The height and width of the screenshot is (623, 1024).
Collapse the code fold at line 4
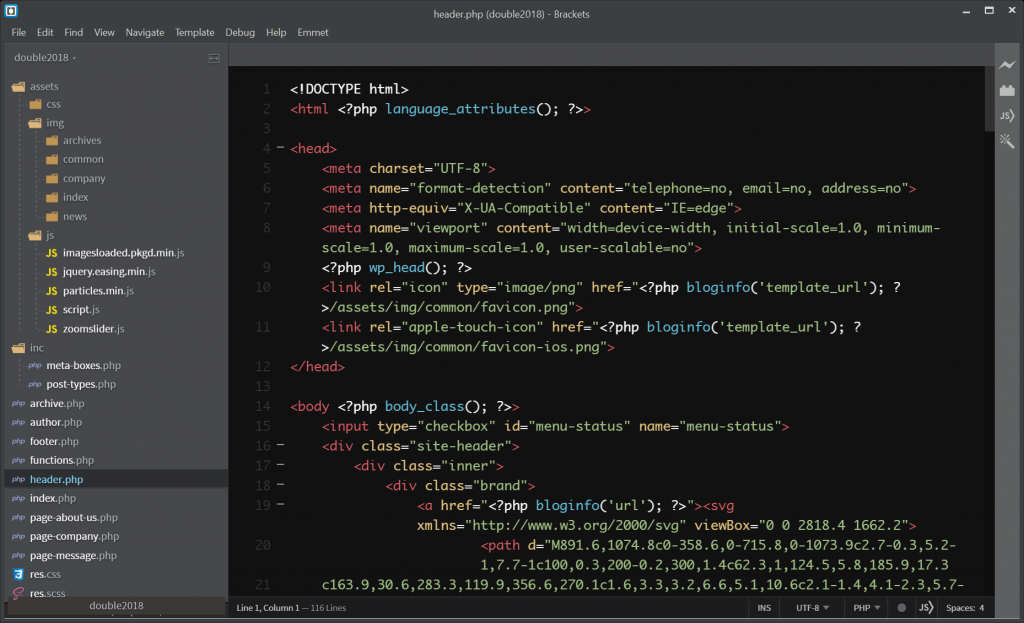280,149
